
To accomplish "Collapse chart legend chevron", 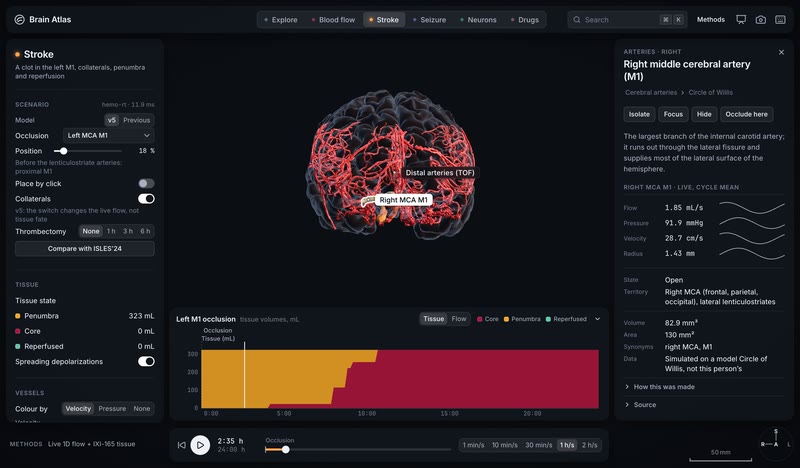I will tap(597, 319).
